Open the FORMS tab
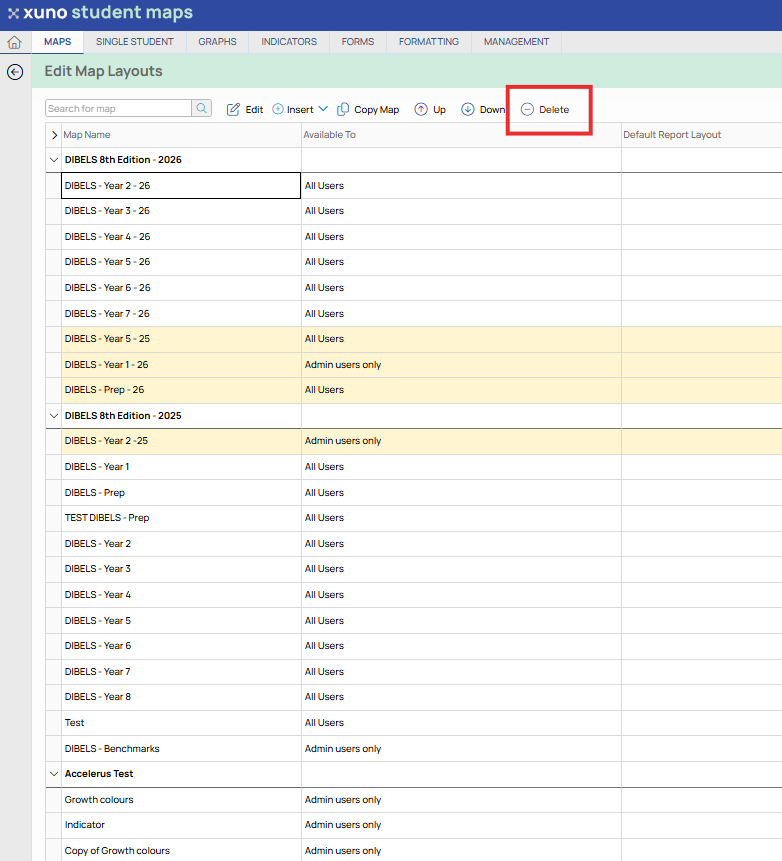This screenshot has height=861, width=782. coord(358,42)
